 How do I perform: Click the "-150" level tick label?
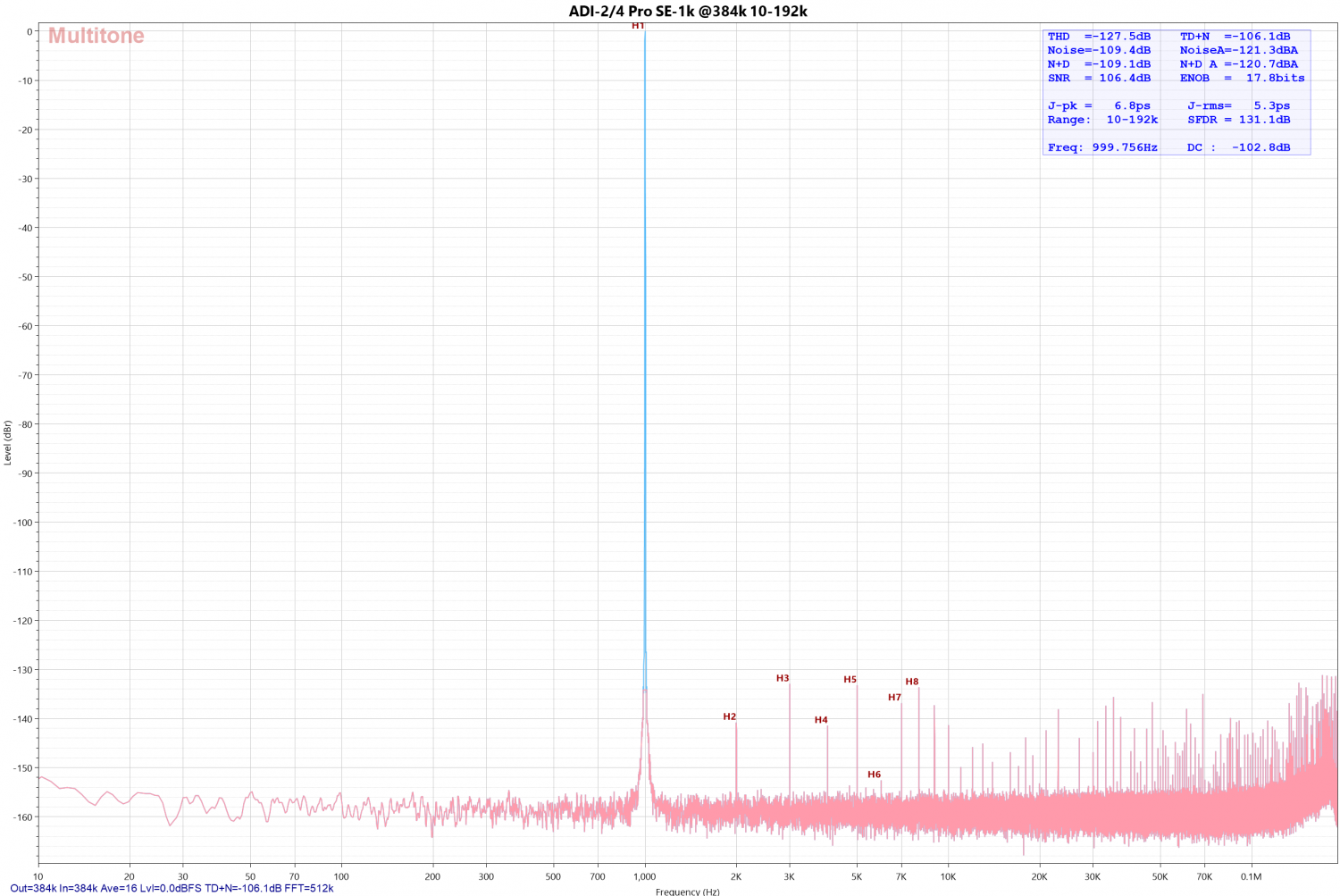pos(22,768)
